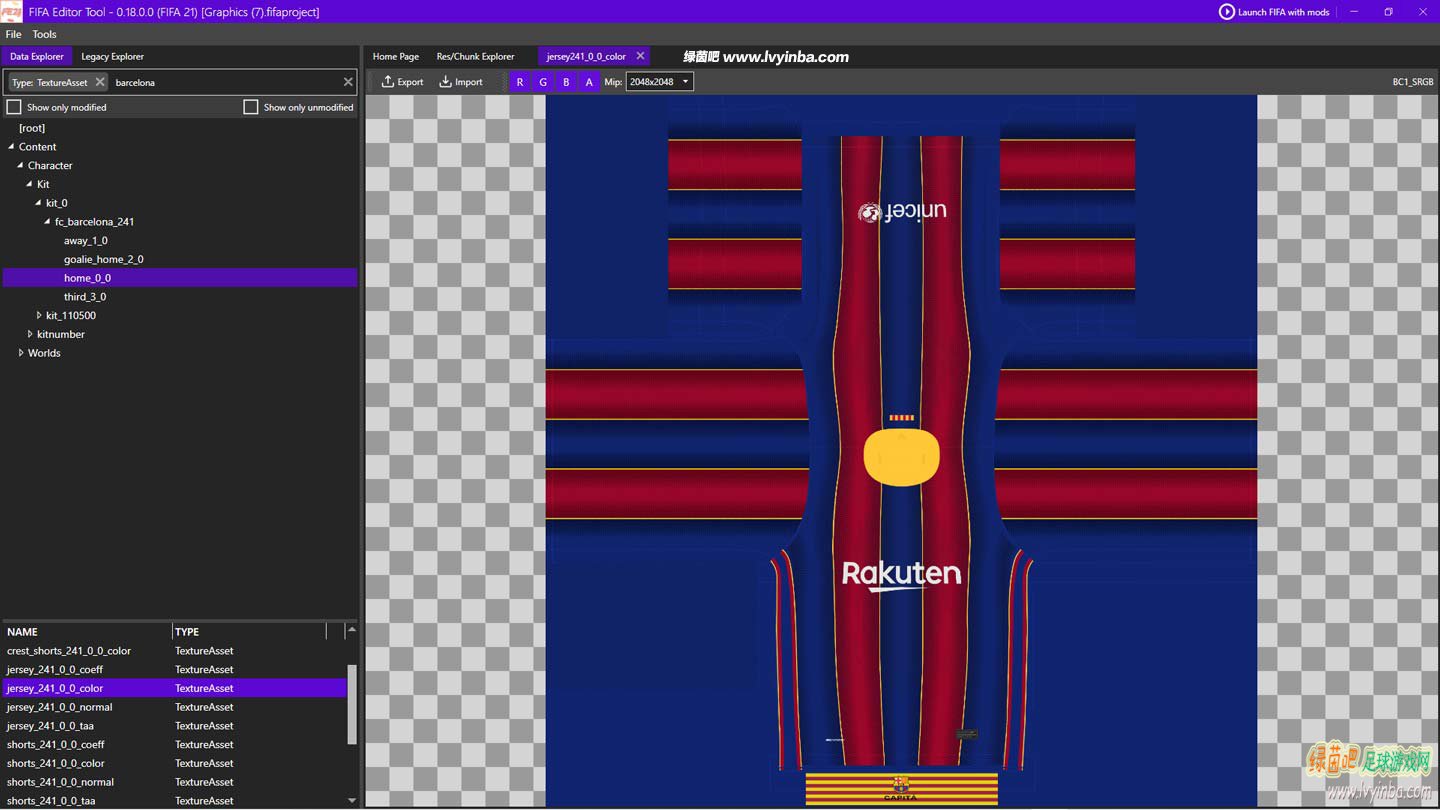Select shorts_241_0_0_coeff asset
The image size is (1440, 810).
(175, 745)
